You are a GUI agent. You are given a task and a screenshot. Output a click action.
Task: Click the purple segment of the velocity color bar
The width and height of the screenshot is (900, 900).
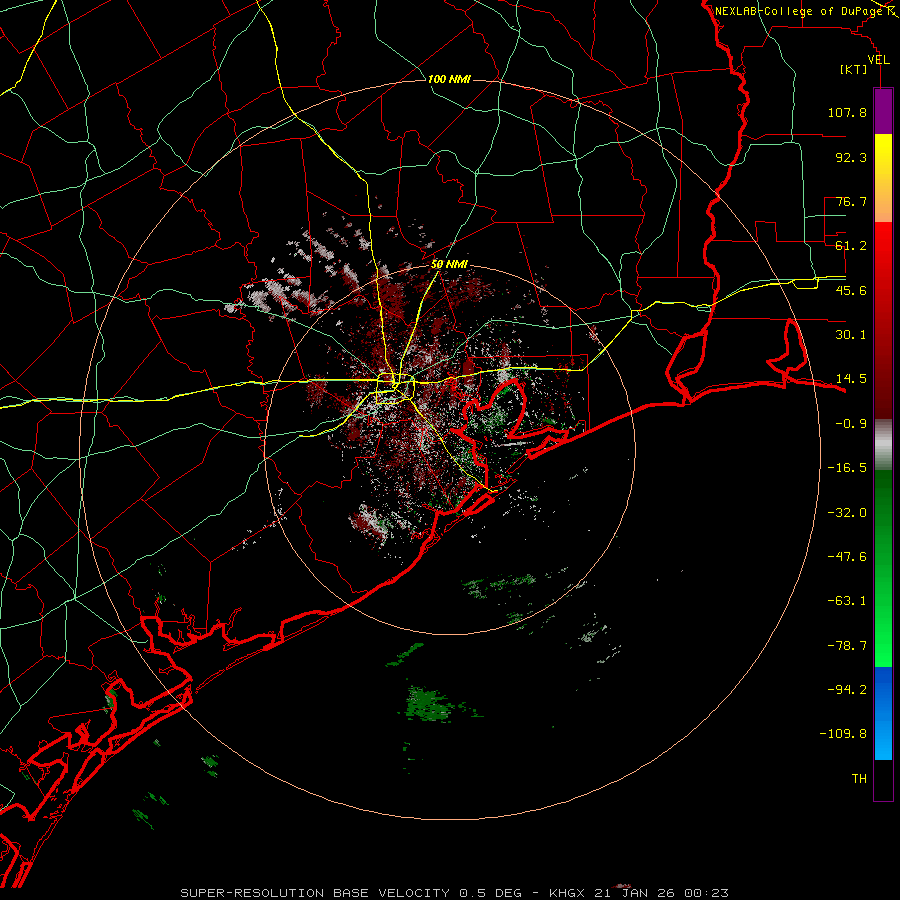click(x=883, y=111)
